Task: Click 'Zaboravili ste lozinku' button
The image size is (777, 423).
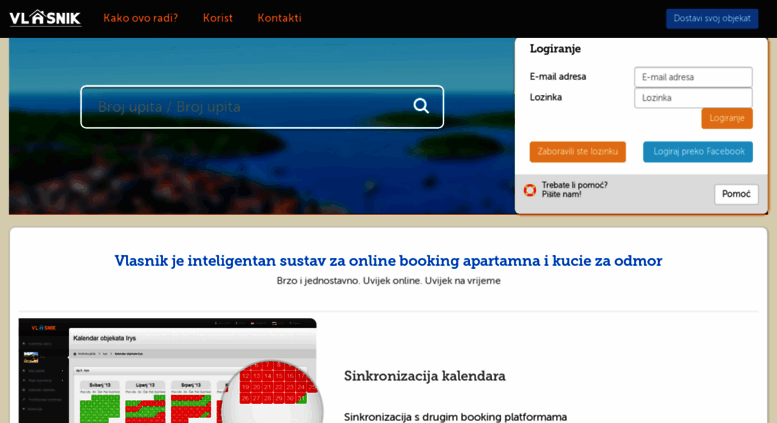Action: 578,152
